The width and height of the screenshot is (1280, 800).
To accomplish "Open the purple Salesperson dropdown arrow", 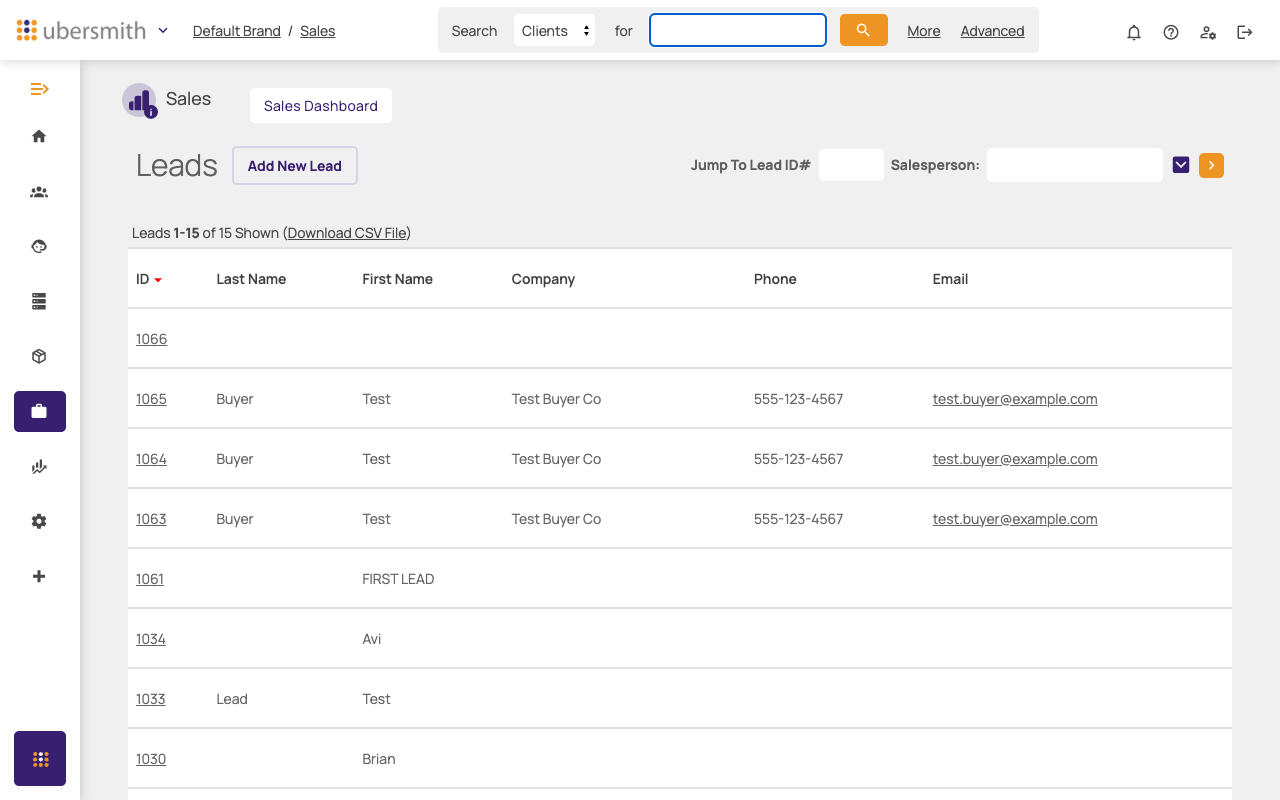I will pyautogui.click(x=1181, y=165).
